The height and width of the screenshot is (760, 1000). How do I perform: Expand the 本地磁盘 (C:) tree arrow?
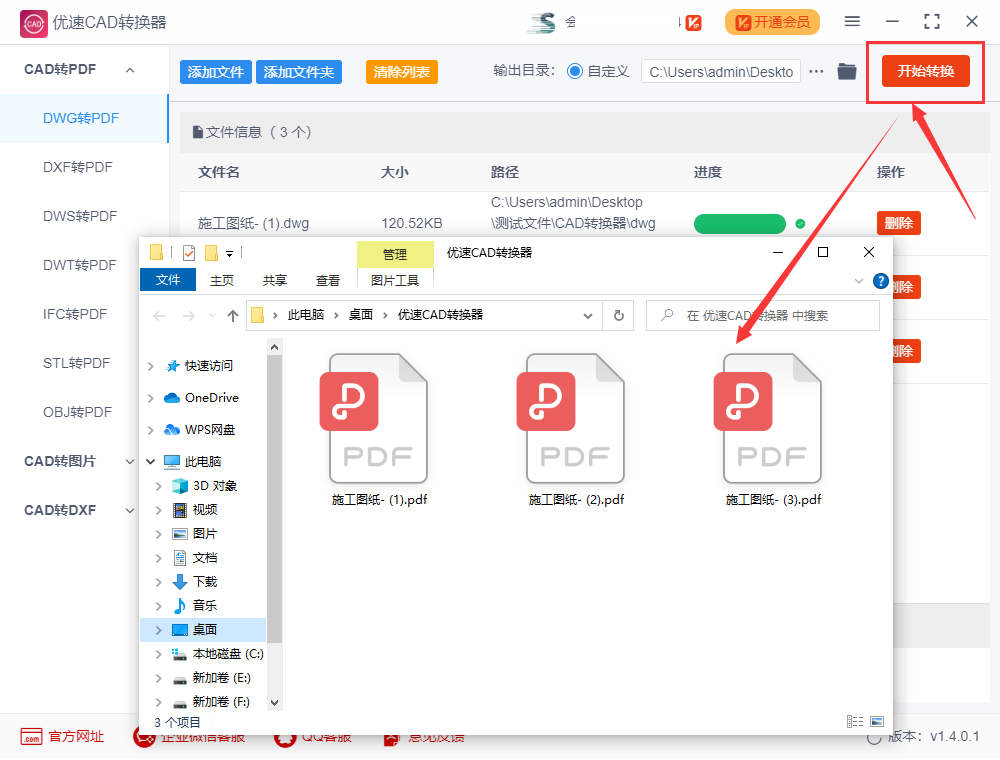(159, 654)
